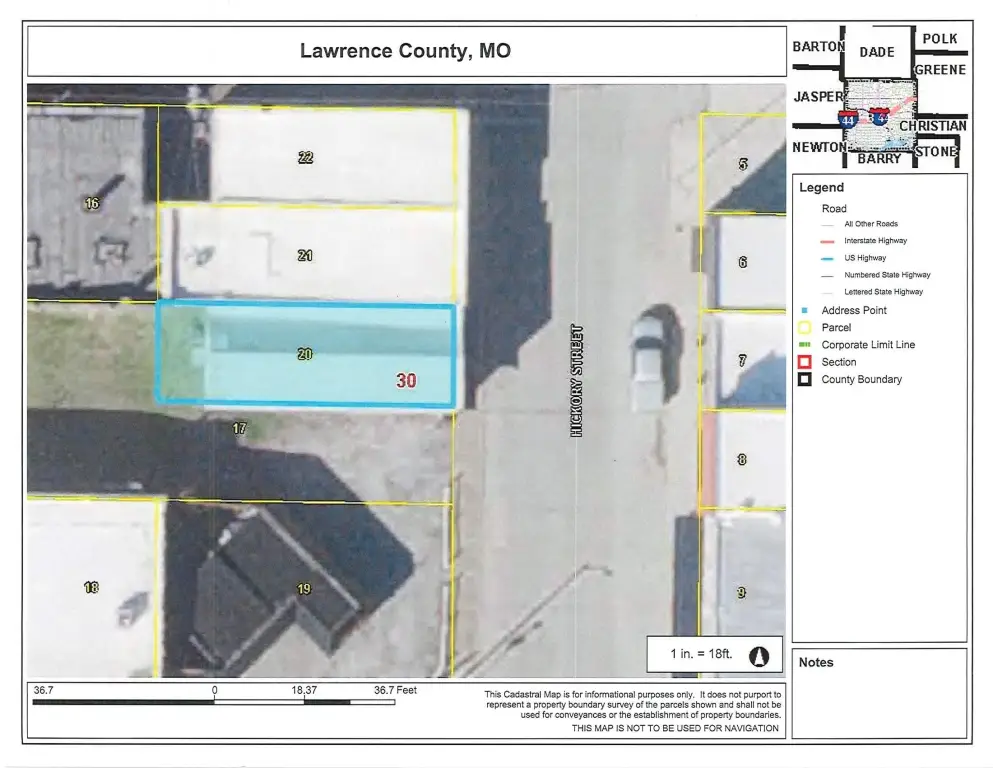Click STONE county on locator map
This screenshot has height=768, width=993.
pyautogui.click(x=936, y=151)
